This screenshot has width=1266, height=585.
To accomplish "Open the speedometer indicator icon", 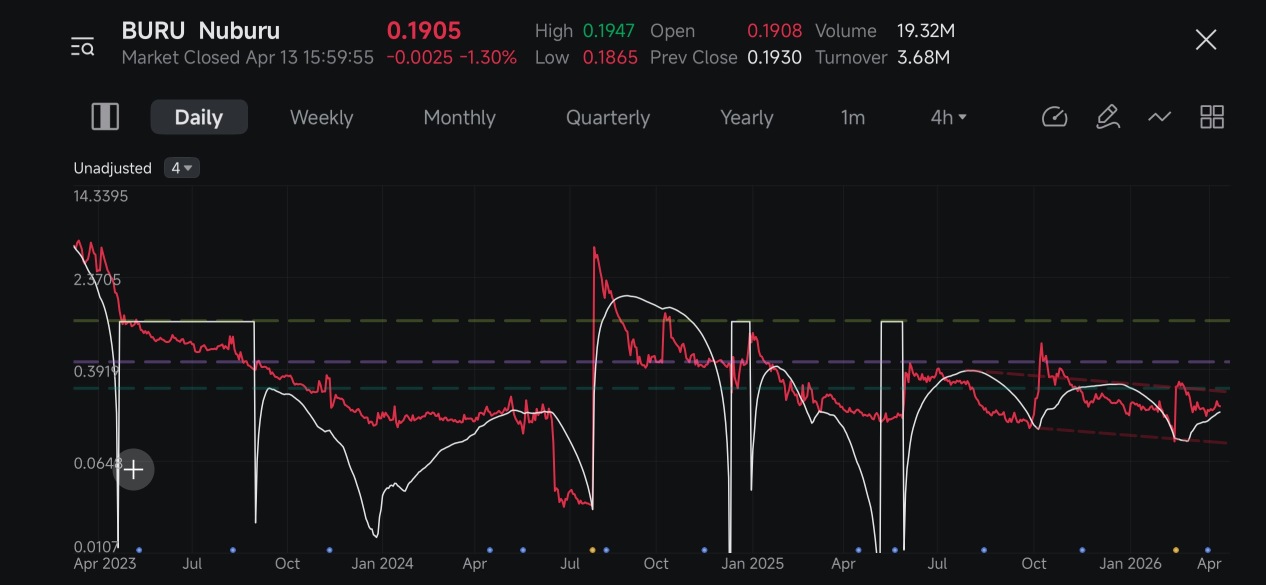I will pos(1055,117).
